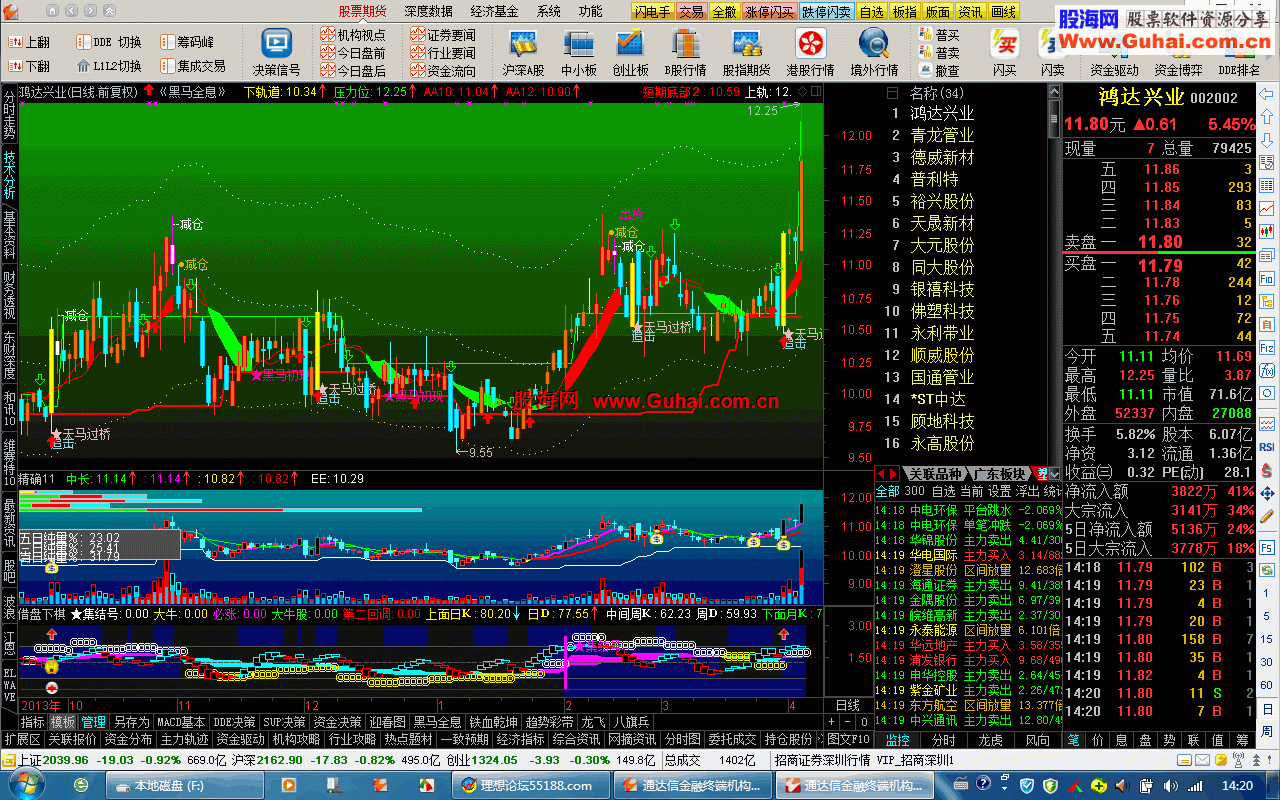This screenshot has width=1280, height=800.
Task: Open the 系统 menu
Action: [548, 11]
